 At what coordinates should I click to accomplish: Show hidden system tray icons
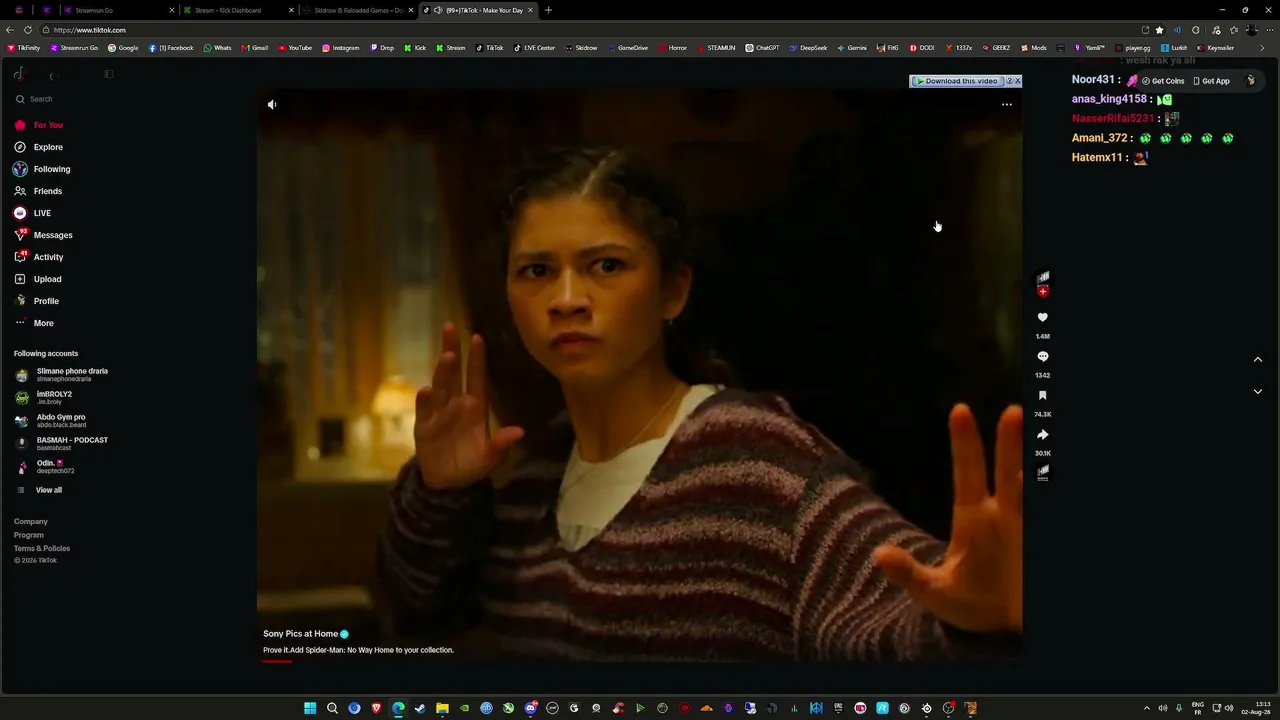coord(1146,708)
